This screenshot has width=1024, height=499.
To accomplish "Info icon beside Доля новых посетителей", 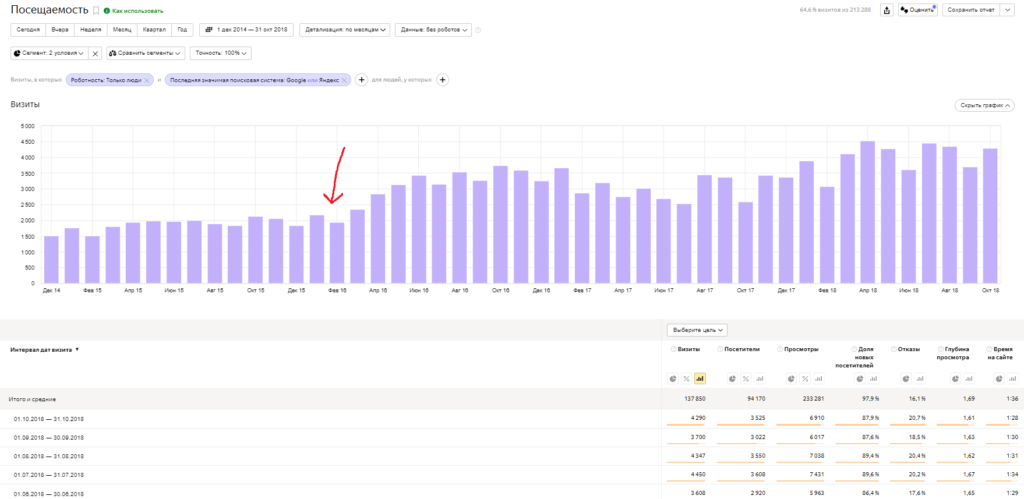I will pos(854,349).
